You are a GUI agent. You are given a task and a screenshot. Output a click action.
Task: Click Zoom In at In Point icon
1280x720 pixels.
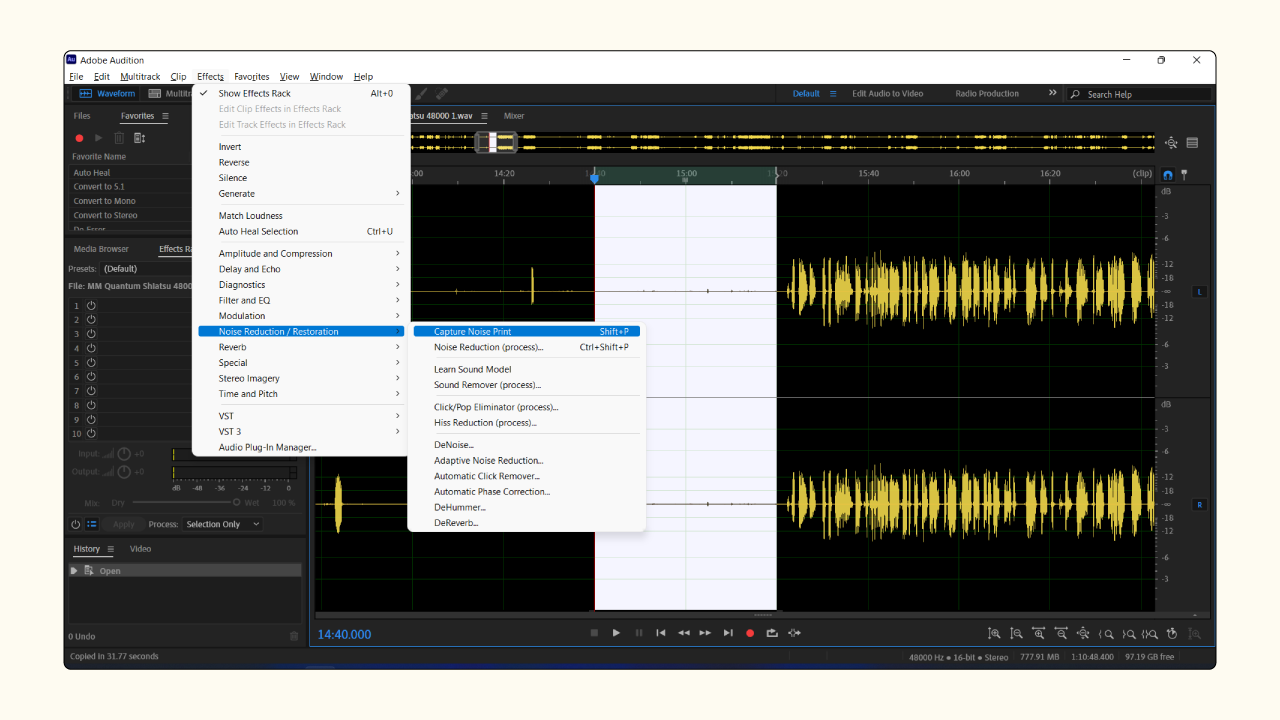point(1106,634)
